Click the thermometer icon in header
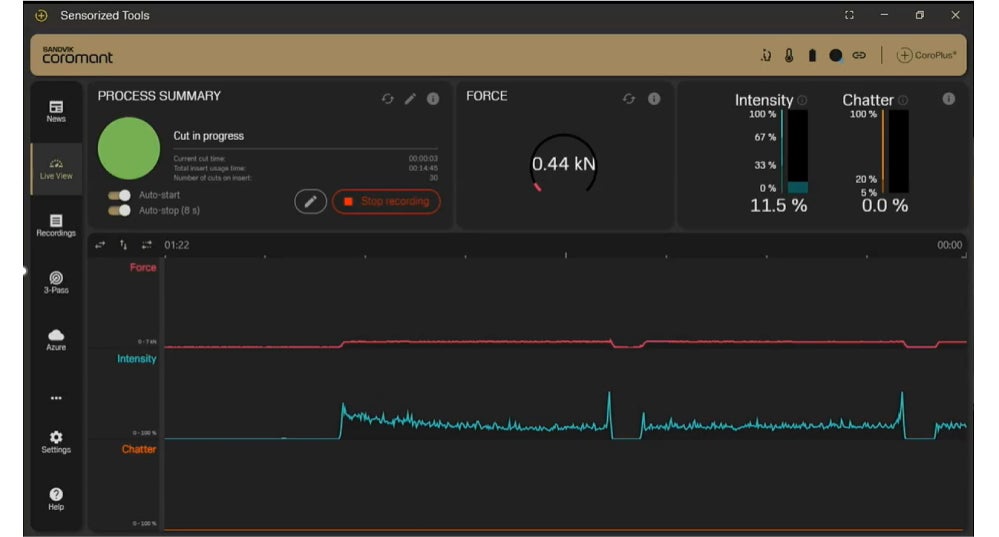 789,56
